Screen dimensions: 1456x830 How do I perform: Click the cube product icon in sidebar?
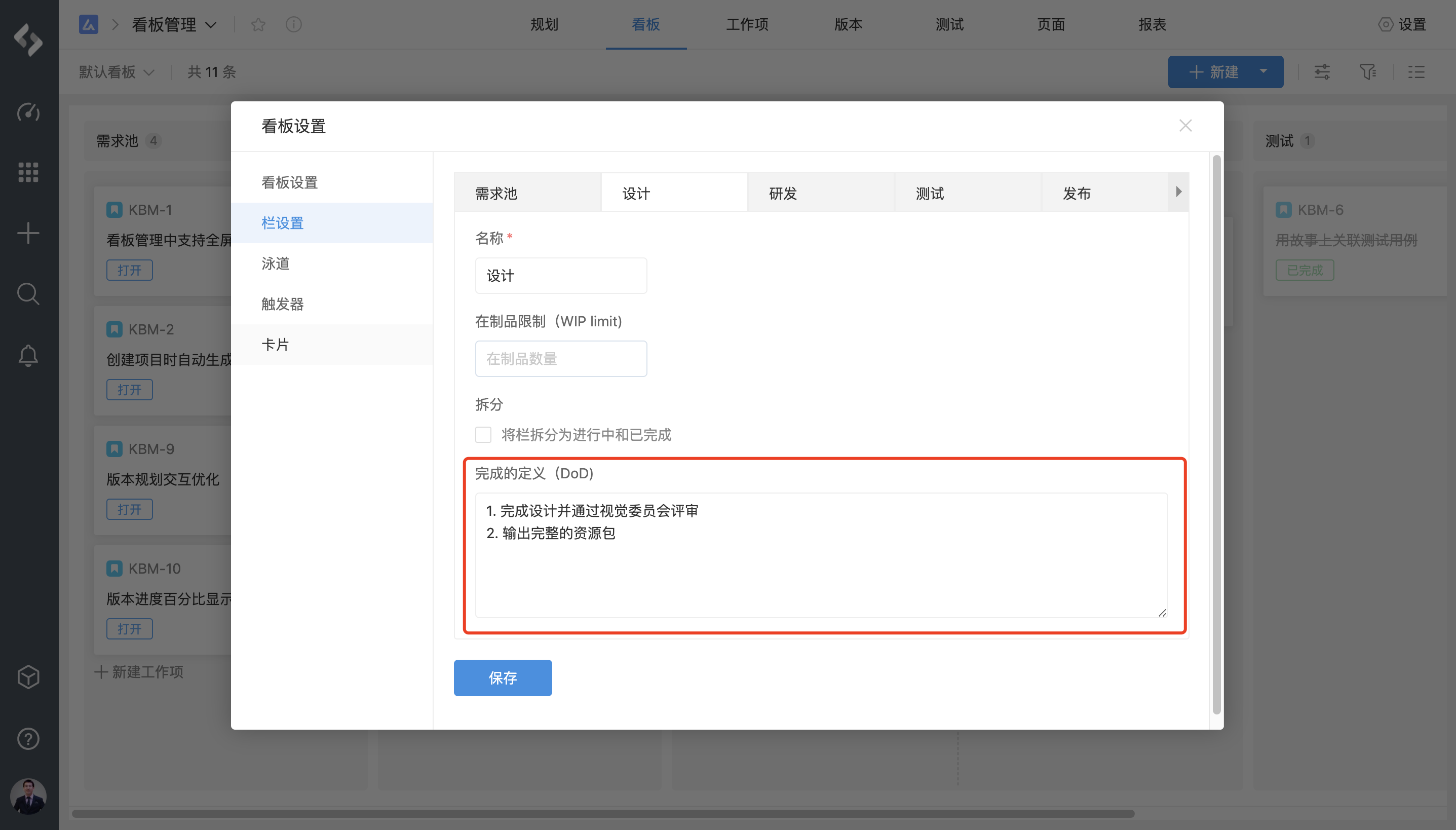point(28,677)
